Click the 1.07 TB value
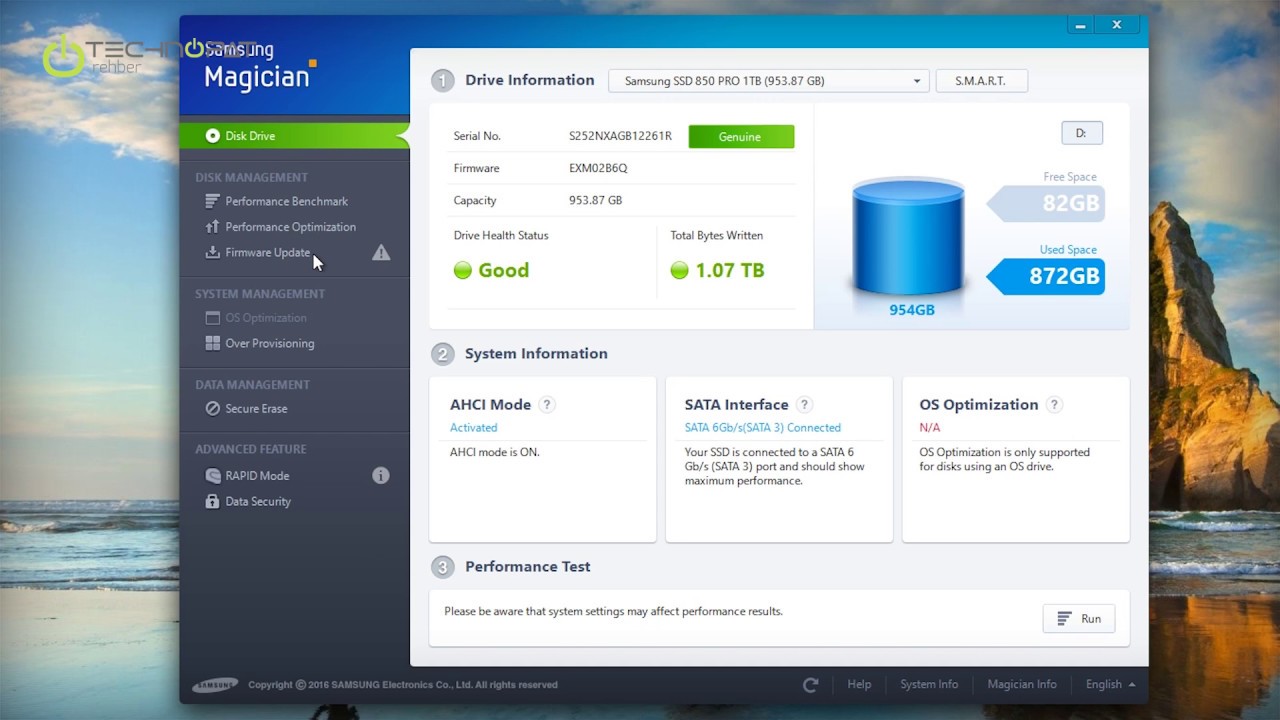Image resolution: width=1280 pixels, height=720 pixels. [730, 270]
